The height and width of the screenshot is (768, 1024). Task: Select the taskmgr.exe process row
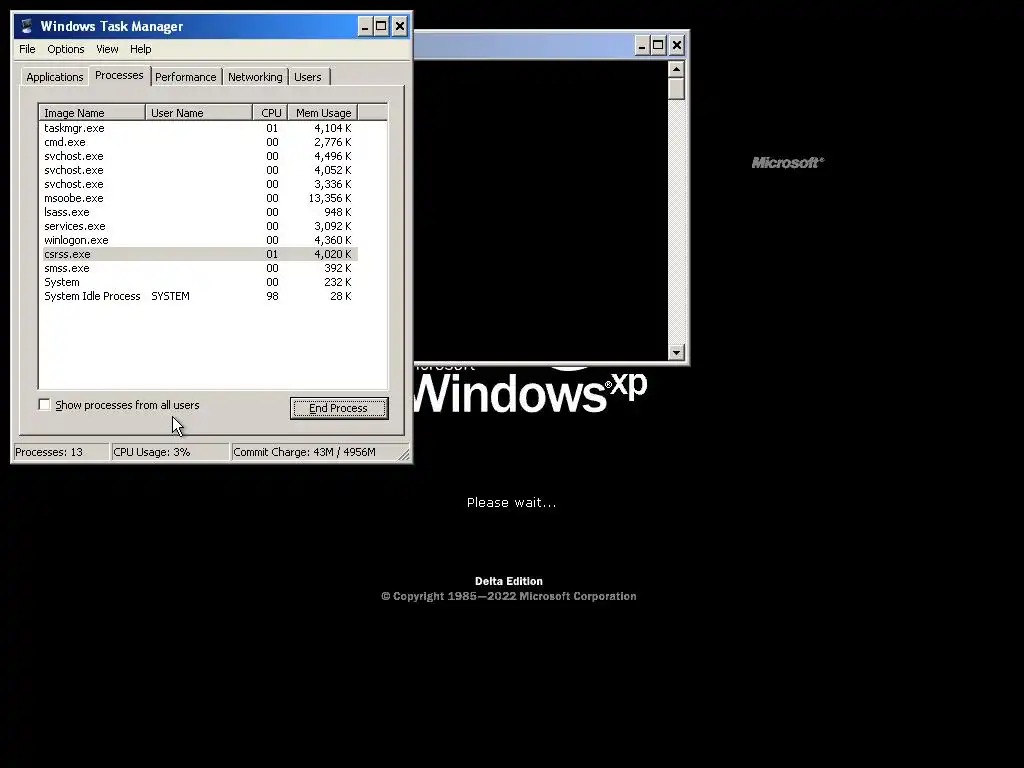click(x=200, y=128)
